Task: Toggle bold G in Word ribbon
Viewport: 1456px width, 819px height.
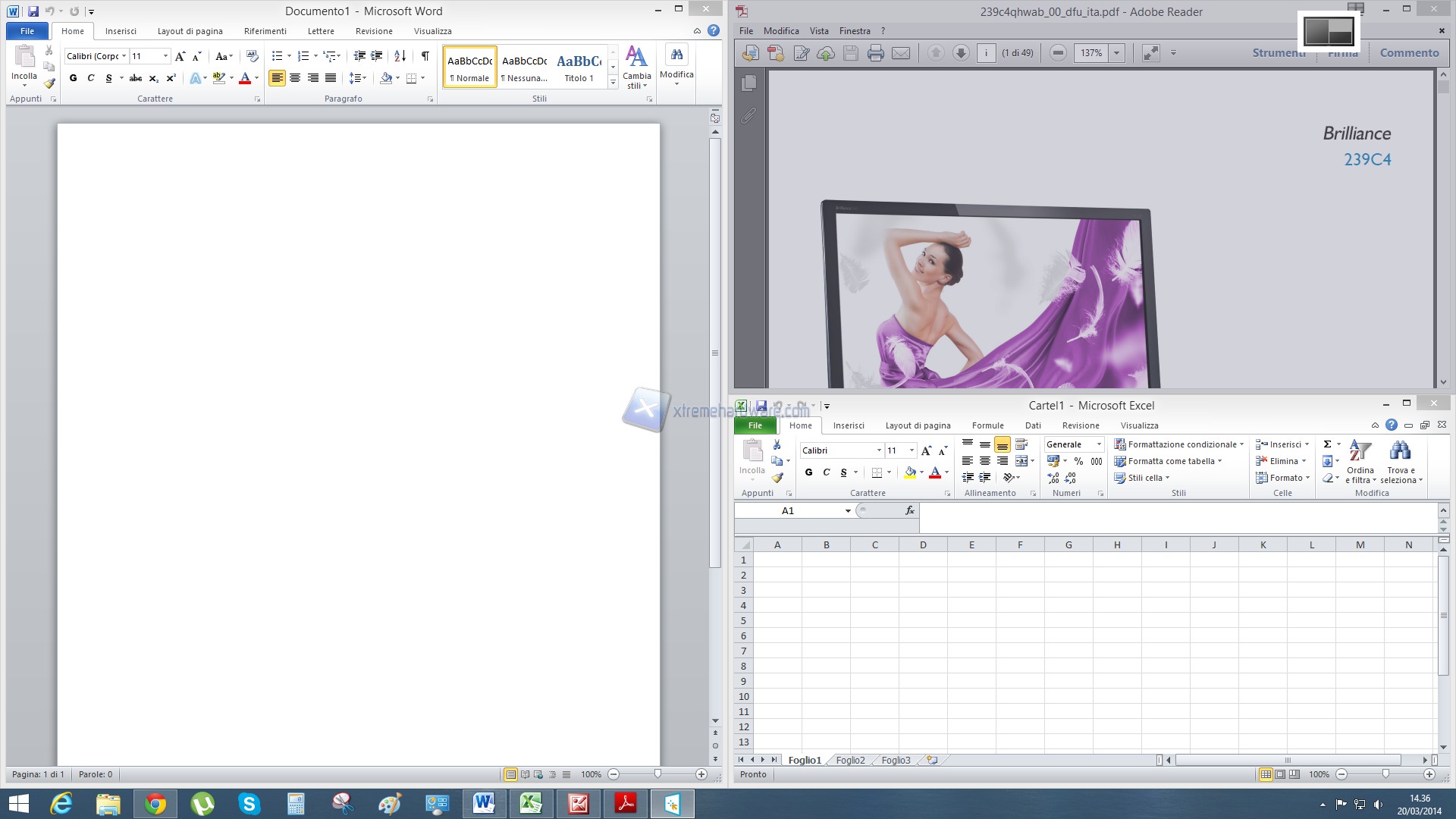Action: (x=73, y=78)
